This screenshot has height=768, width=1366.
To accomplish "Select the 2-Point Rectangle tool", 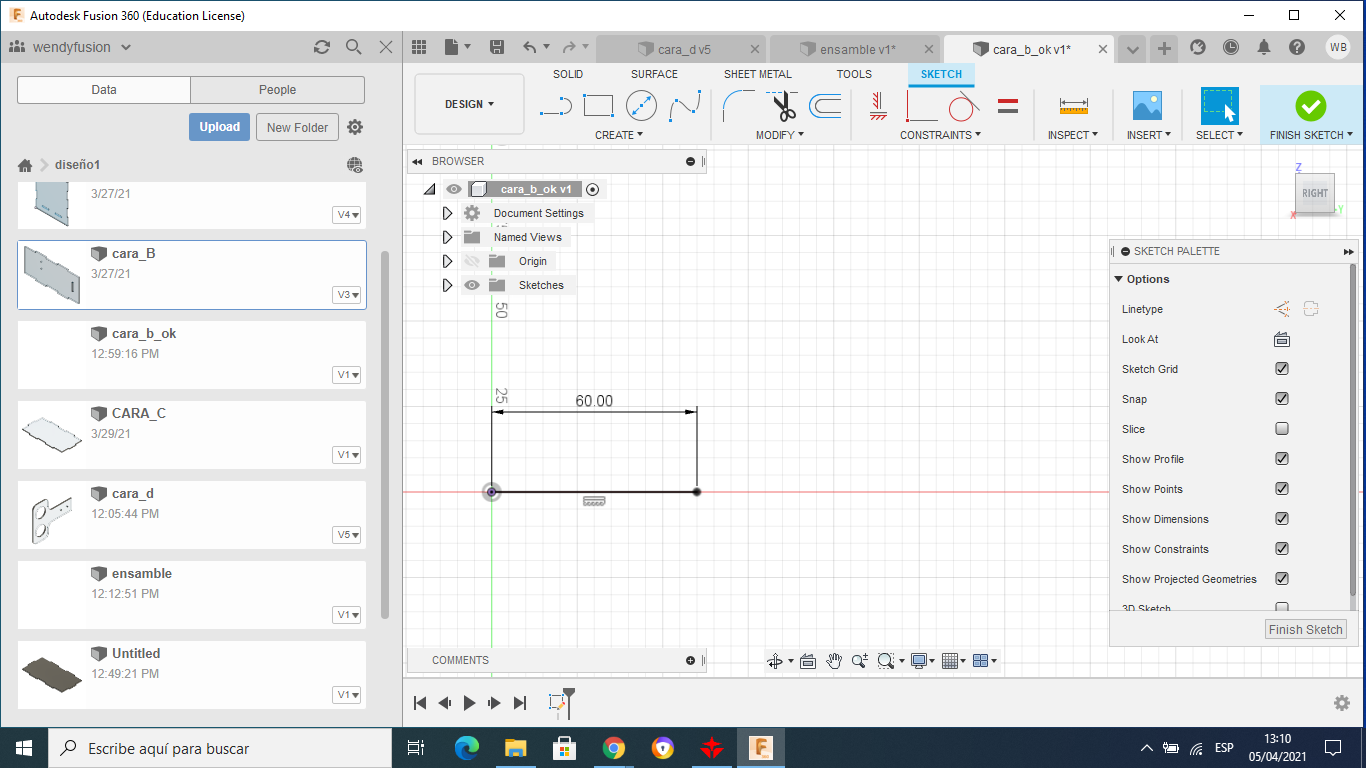I will 598,105.
